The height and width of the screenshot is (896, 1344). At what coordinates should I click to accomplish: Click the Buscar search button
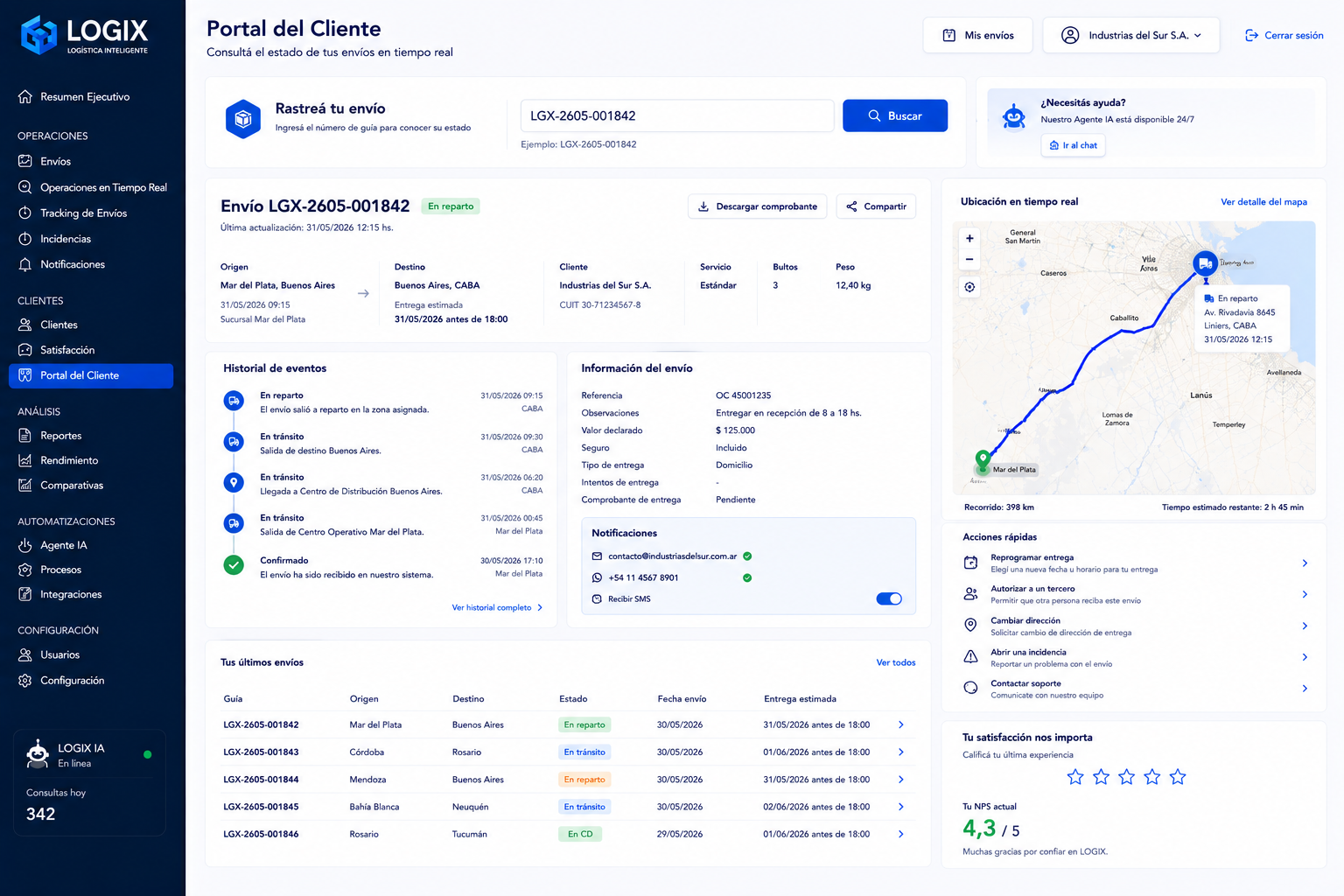[x=895, y=115]
